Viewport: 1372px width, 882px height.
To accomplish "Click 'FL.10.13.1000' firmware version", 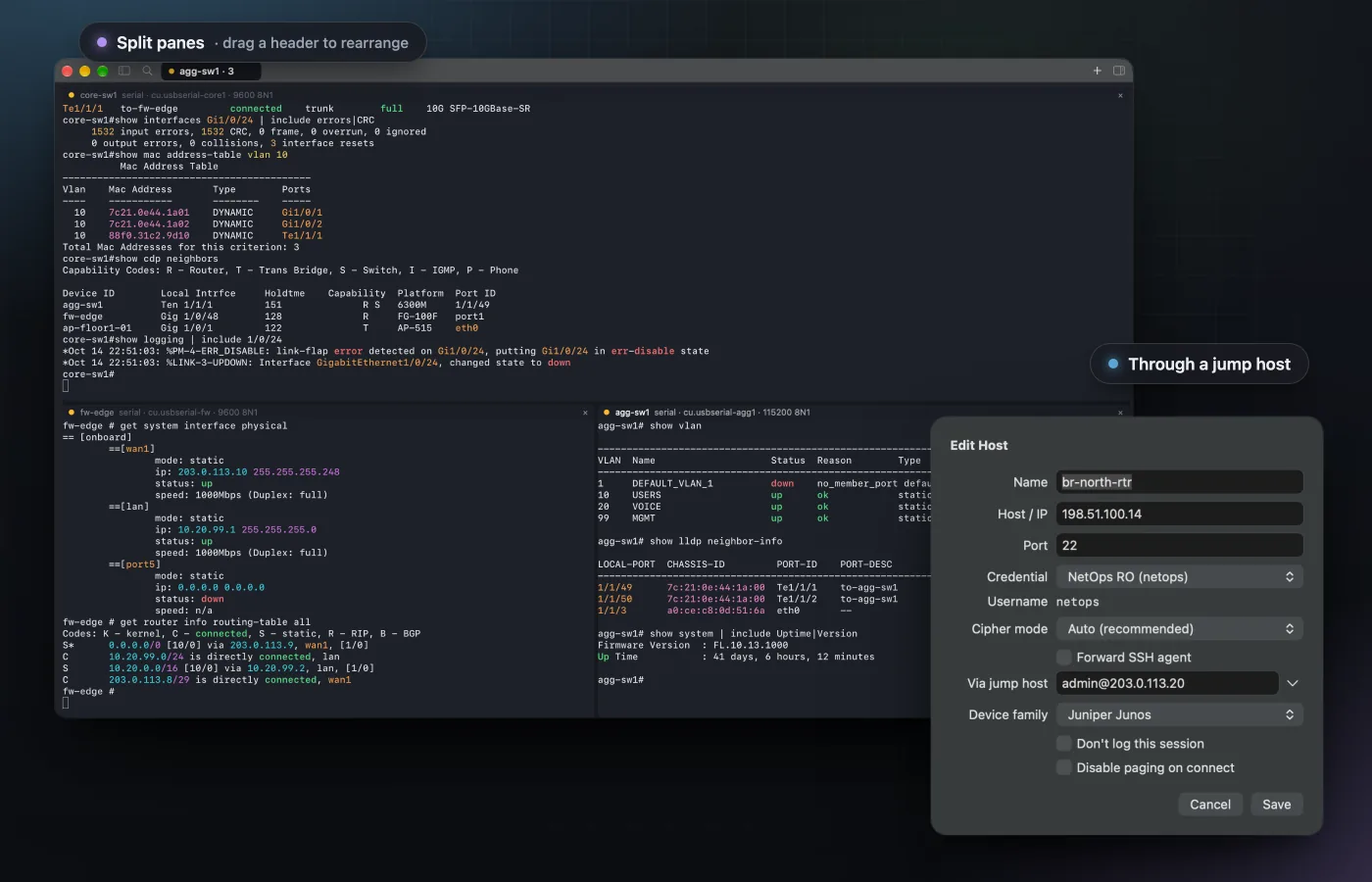I will 751,646.
